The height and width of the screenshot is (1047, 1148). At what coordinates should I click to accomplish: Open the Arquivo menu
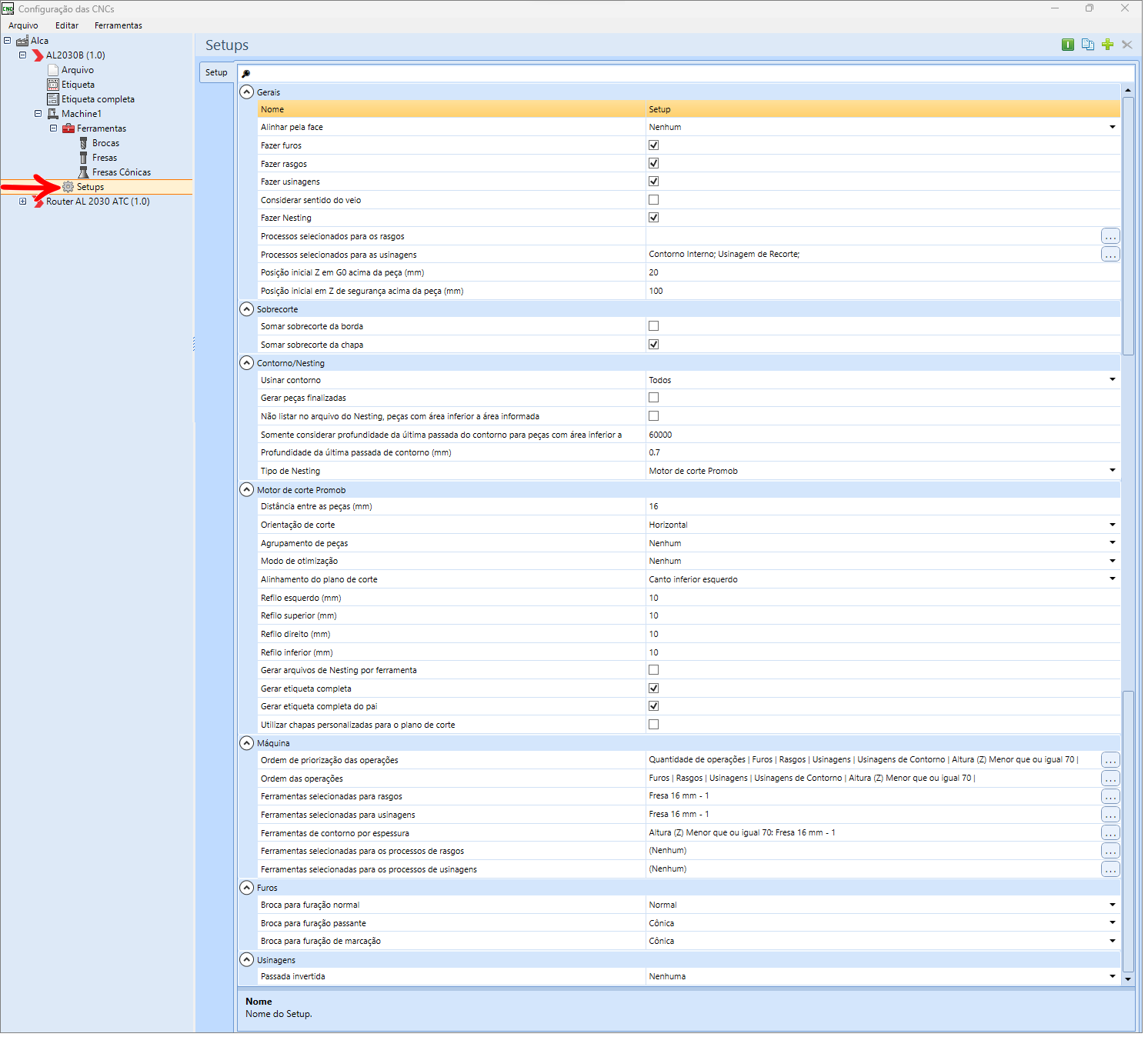tap(23, 25)
